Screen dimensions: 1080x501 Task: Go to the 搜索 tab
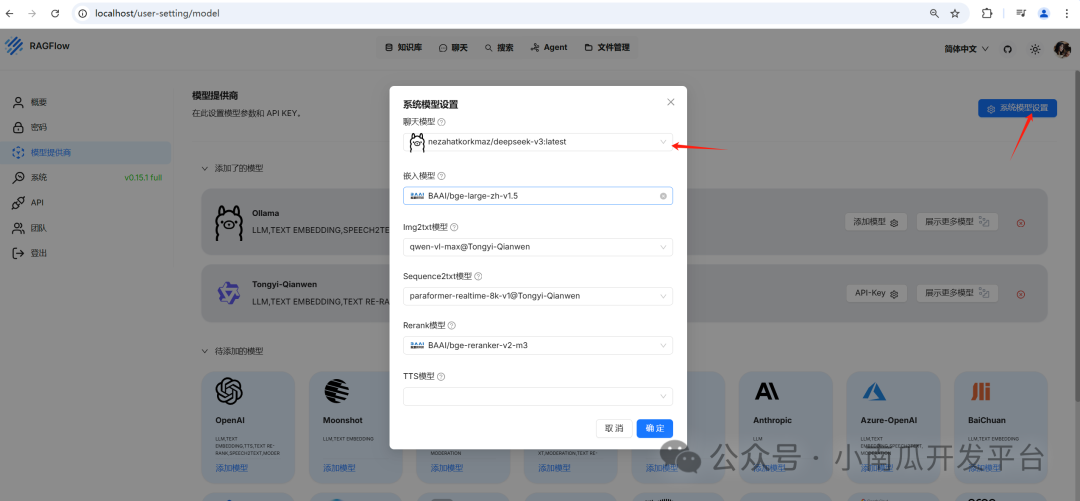click(x=499, y=48)
